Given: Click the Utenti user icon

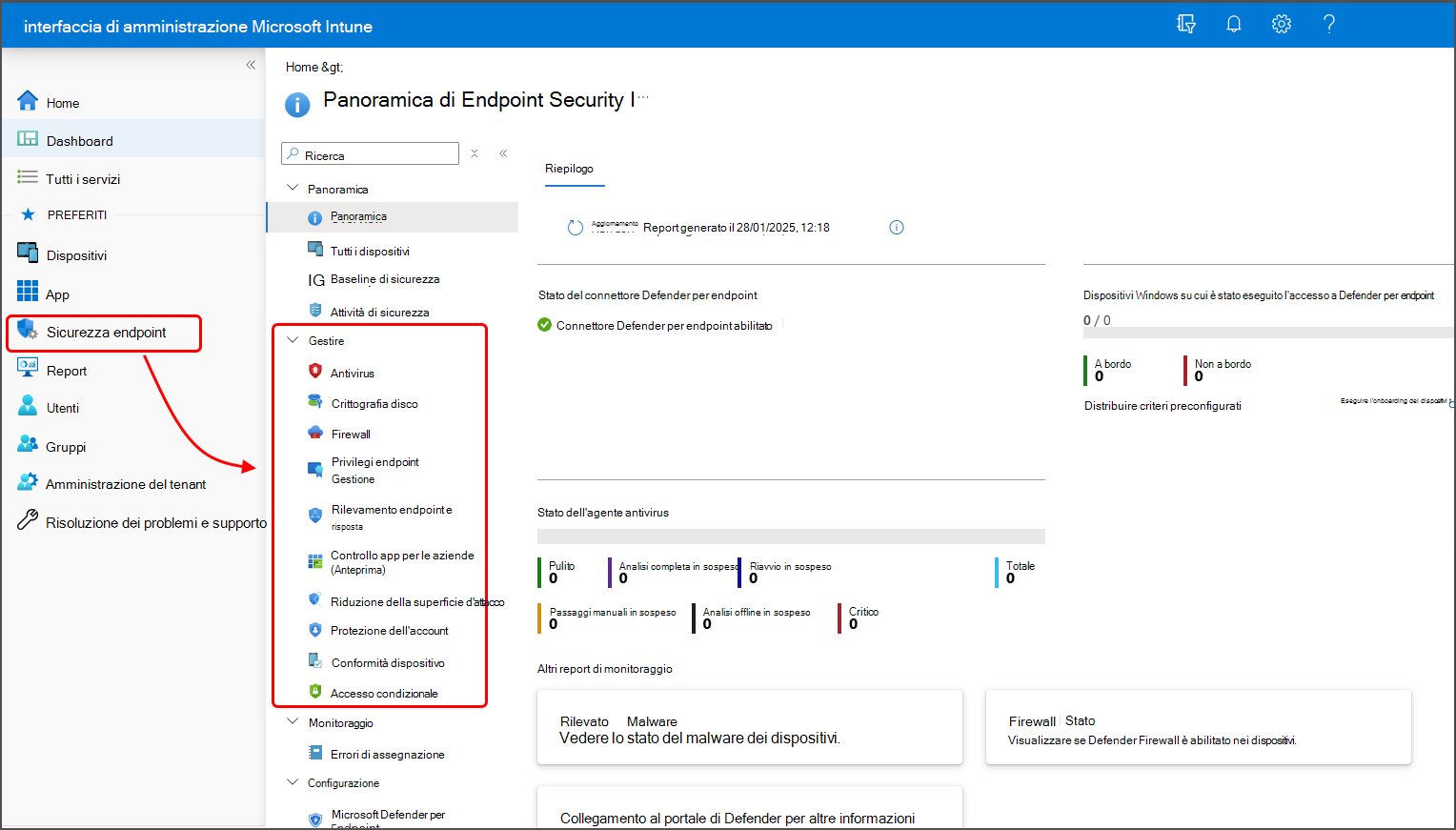Looking at the screenshot, I should [x=28, y=406].
